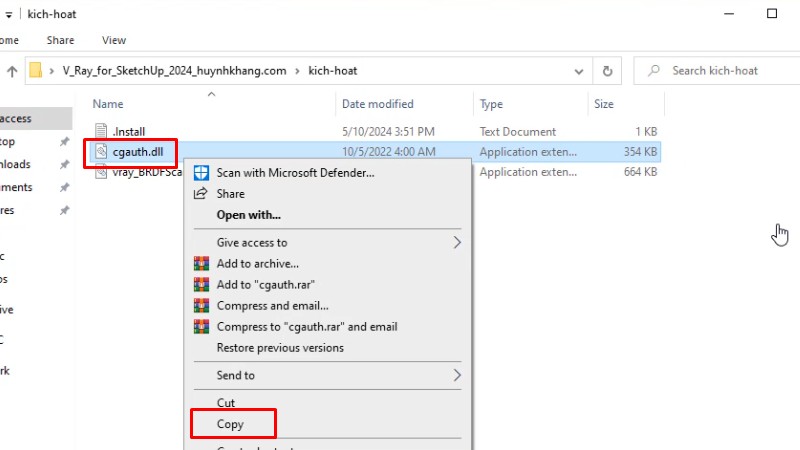This screenshot has width=800, height=450.
Task: Choose Add to archive... entry
Action: point(258,264)
